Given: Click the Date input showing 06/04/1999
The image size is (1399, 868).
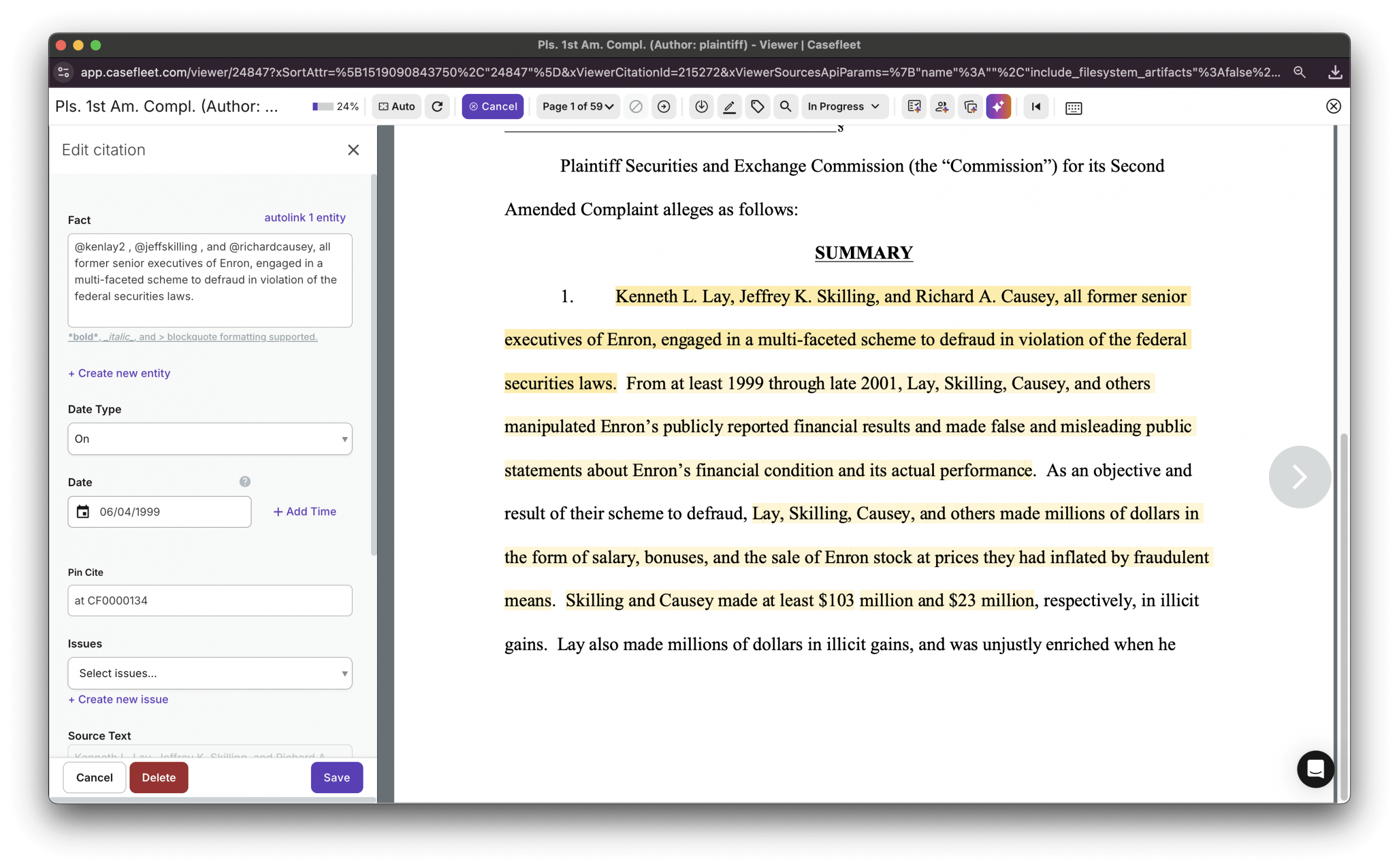Looking at the screenshot, I should click(160, 512).
